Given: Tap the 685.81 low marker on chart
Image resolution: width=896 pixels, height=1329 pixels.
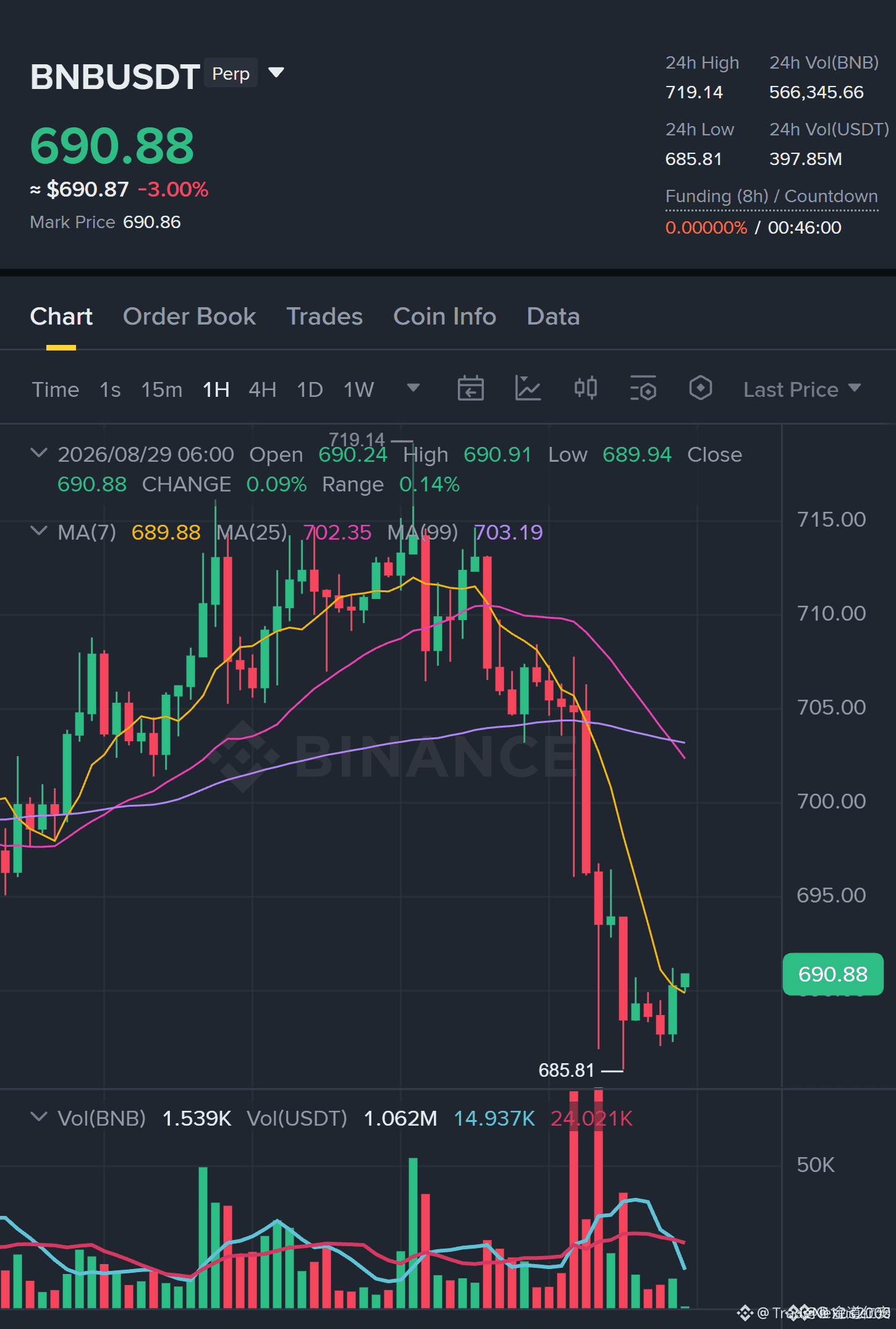Looking at the screenshot, I should pyautogui.click(x=566, y=1070).
